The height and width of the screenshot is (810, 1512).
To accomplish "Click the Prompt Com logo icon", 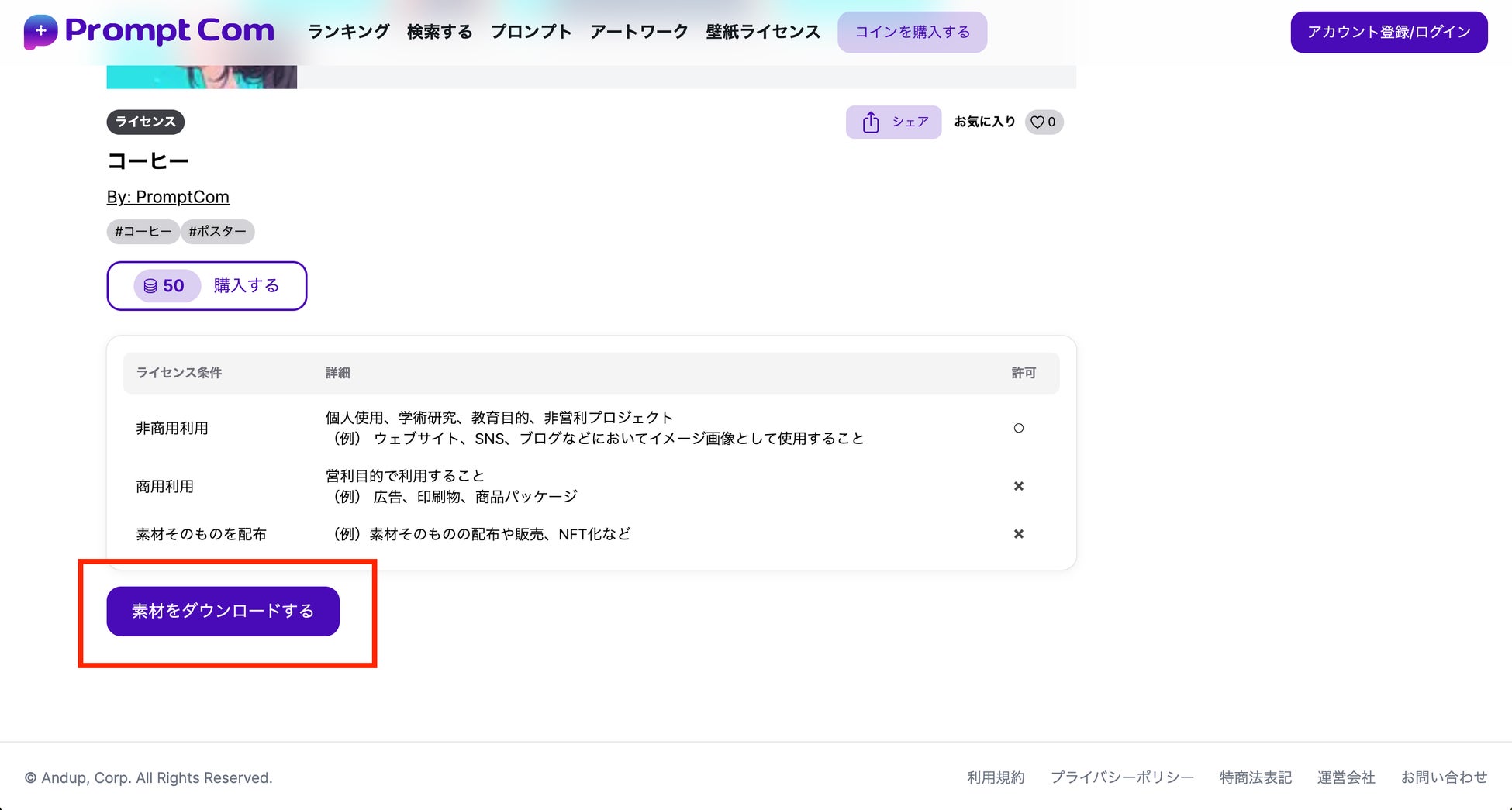I will [x=40, y=32].
